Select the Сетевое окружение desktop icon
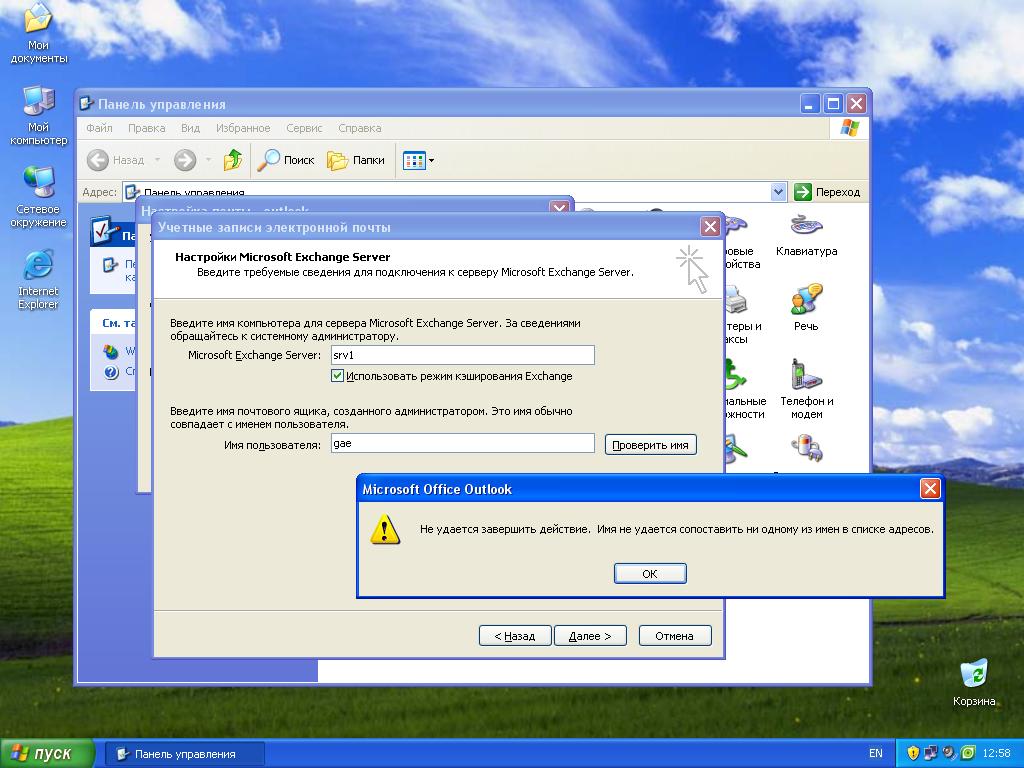 39,197
